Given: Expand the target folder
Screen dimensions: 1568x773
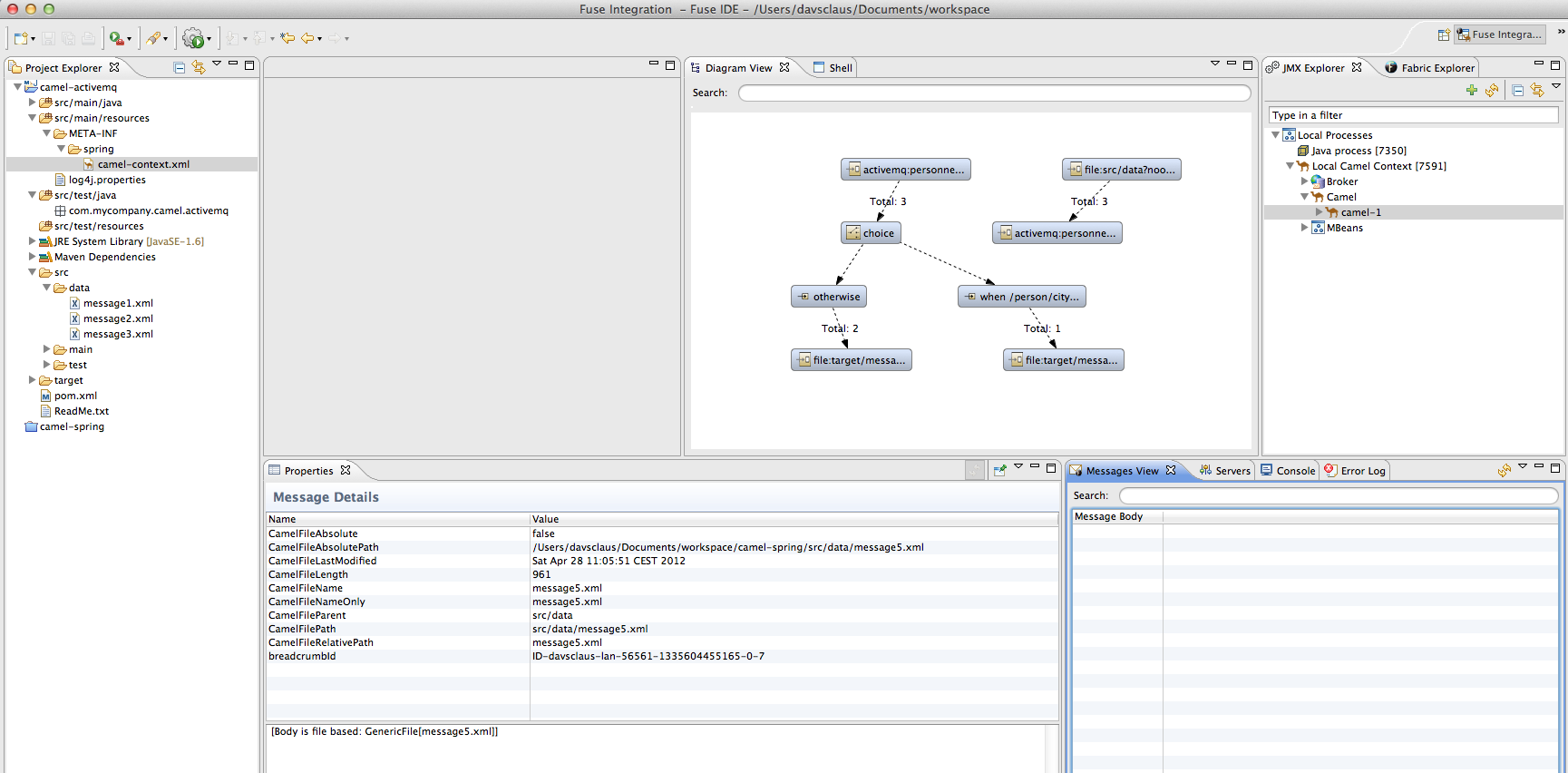Looking at the screenshot, I should tap(32, 380).
